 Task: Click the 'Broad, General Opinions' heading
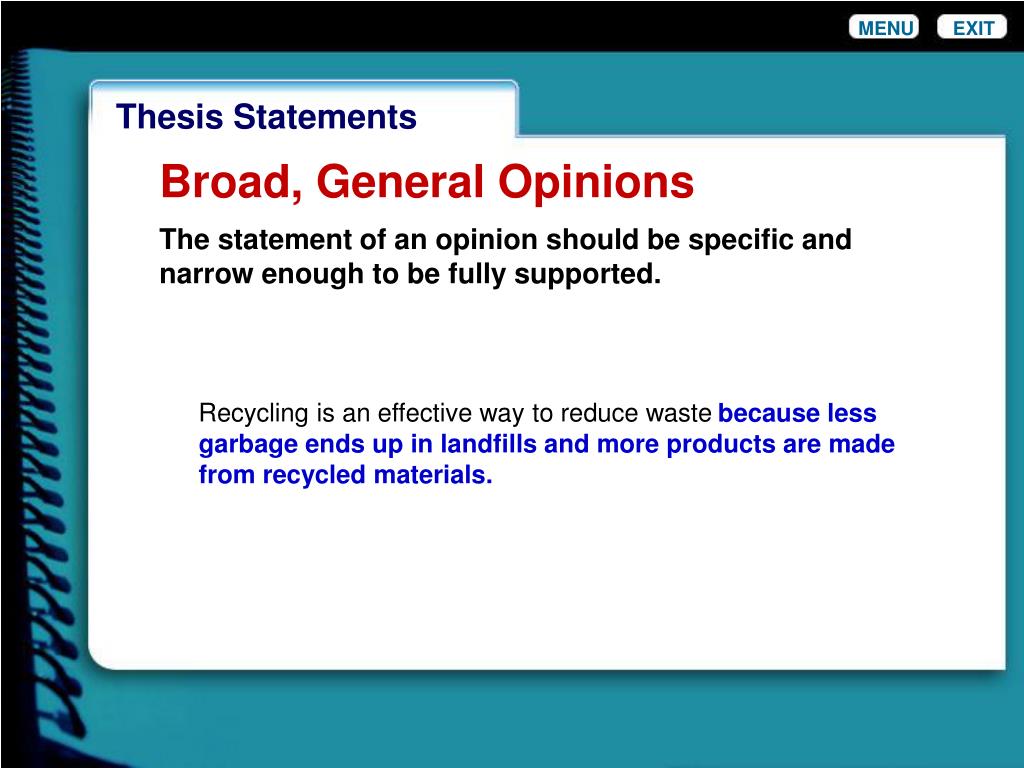(x=427, y=181)
